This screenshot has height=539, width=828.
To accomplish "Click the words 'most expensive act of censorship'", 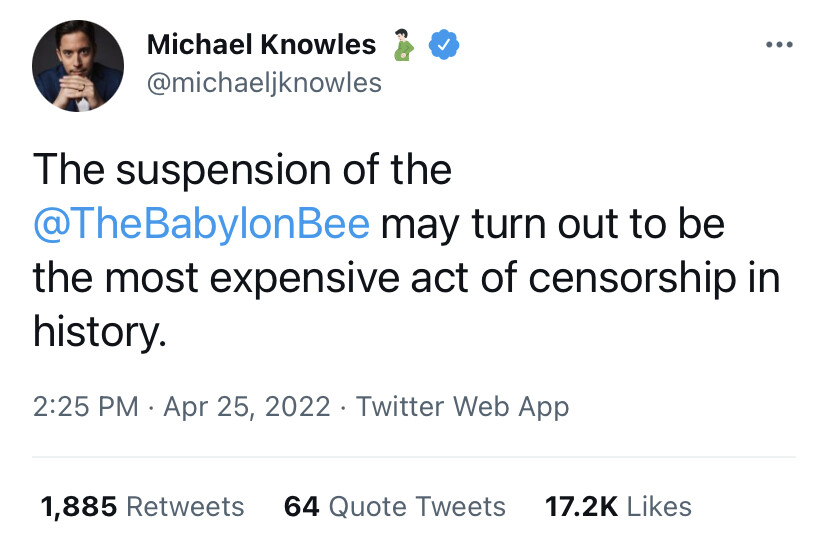I will pyautogui.click(x=421, y=278).
